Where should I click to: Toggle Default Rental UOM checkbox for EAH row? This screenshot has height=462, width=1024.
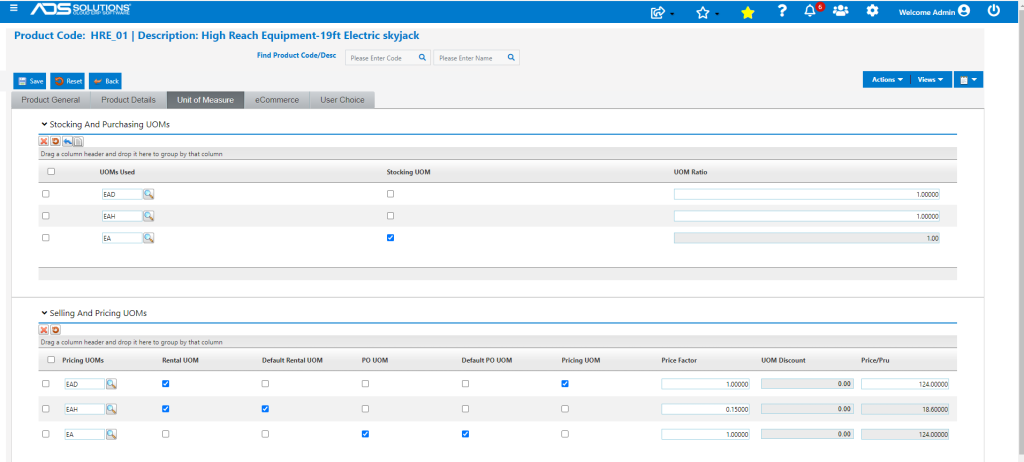pos(265,408)
